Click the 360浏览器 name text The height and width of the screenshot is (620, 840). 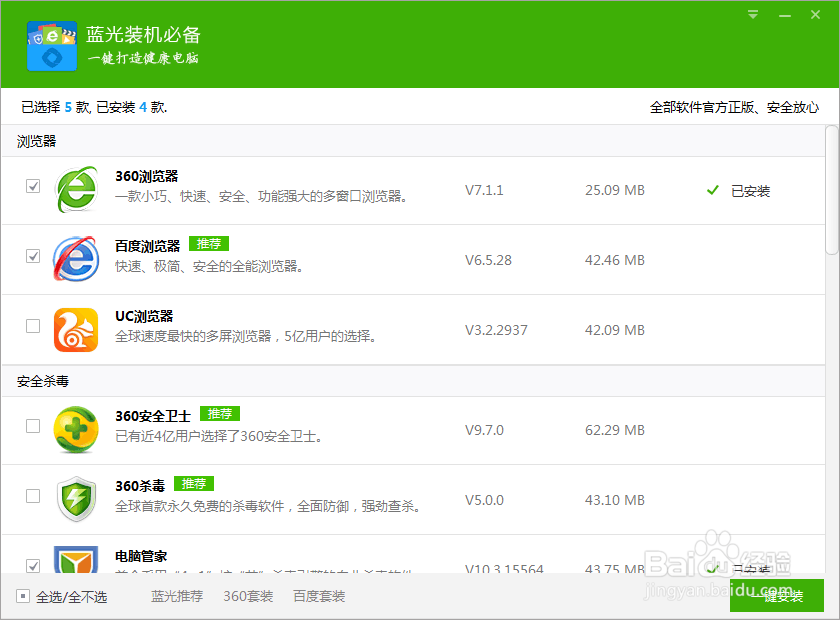147,176
